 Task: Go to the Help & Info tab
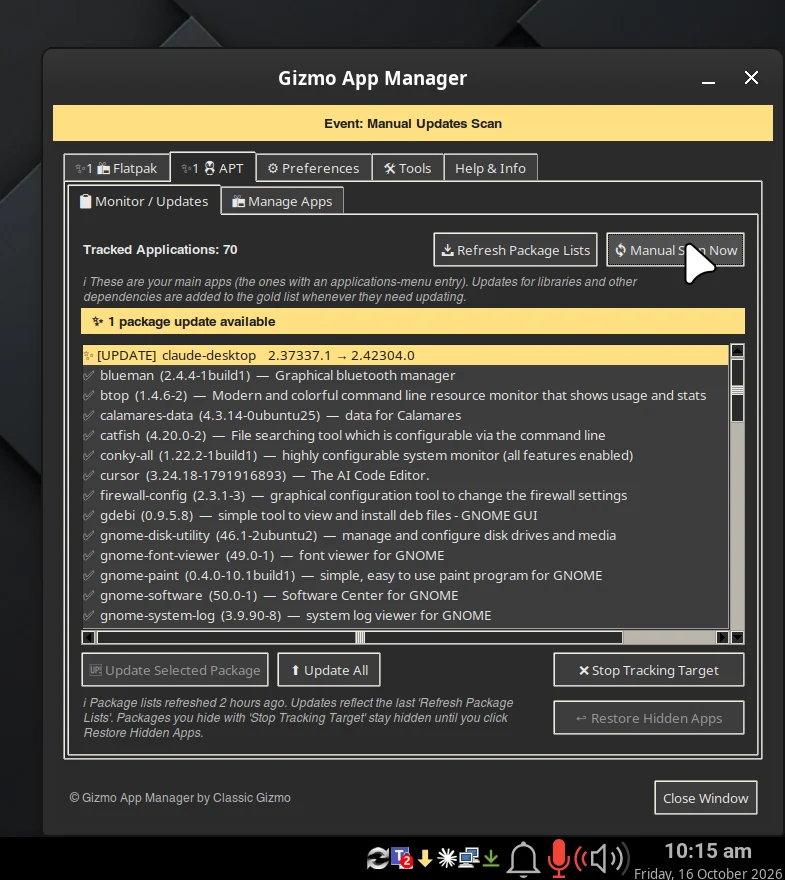pos(490,168)
